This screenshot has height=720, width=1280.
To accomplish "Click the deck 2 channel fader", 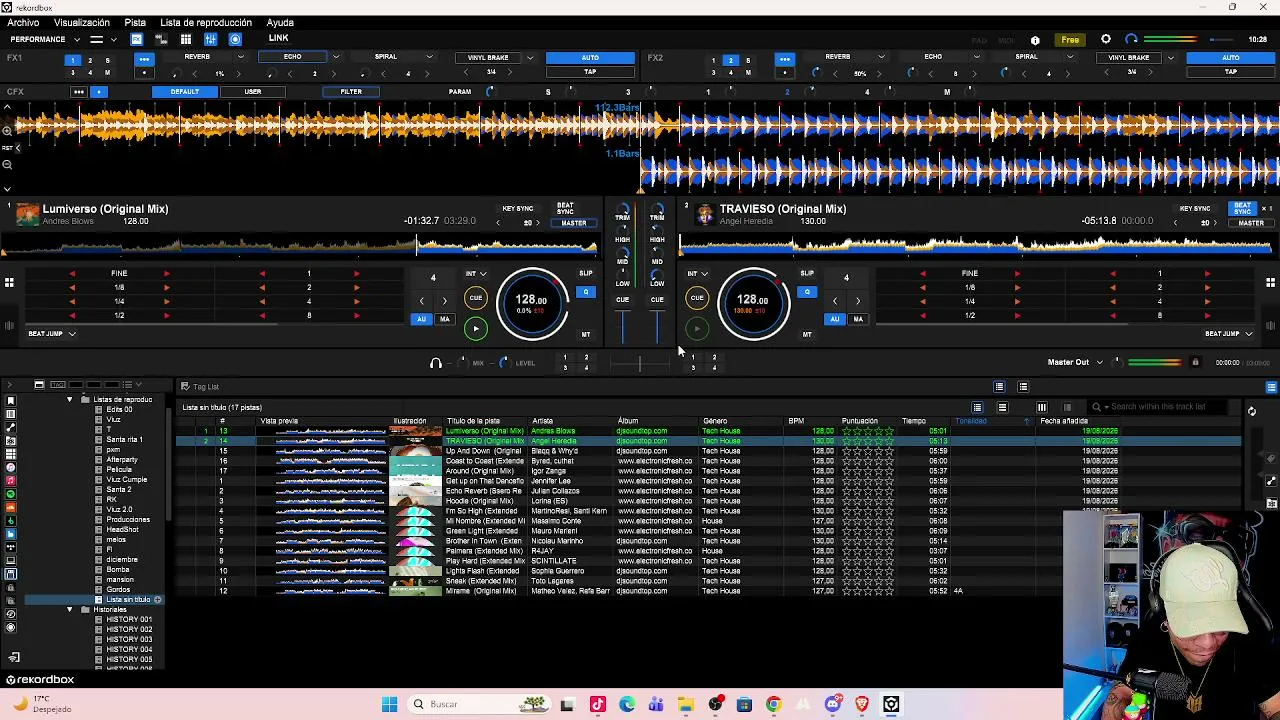I will pos(657,326).
